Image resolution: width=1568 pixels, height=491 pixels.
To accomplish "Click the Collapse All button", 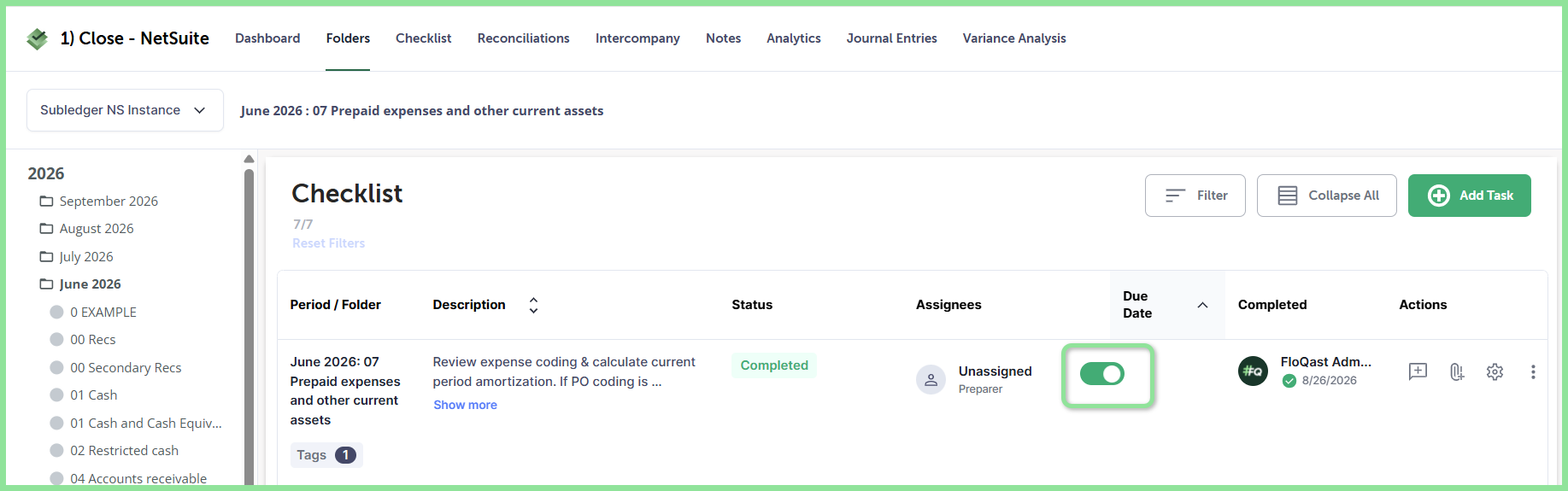I will tap(1327, 196).
